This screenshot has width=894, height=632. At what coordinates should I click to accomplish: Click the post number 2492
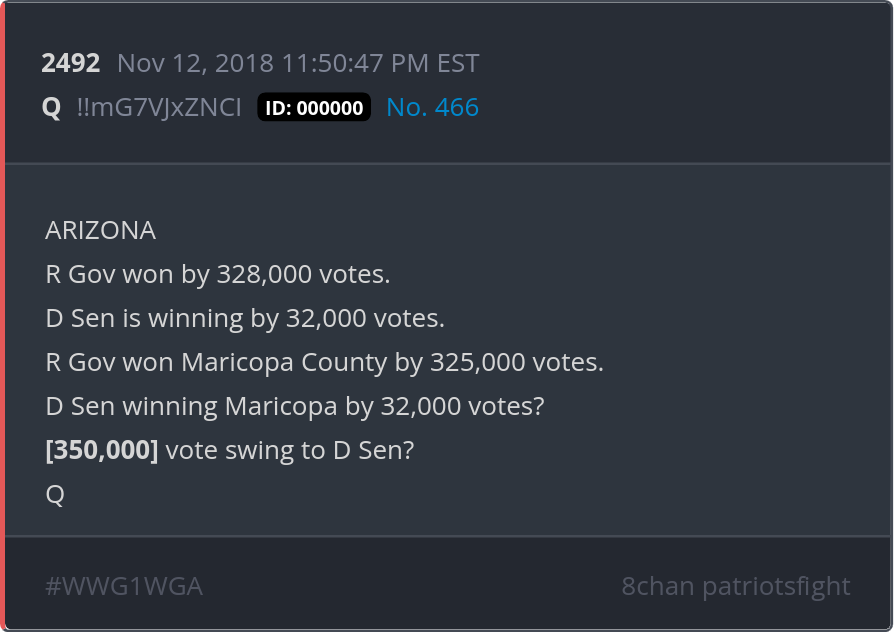point(70,64)
